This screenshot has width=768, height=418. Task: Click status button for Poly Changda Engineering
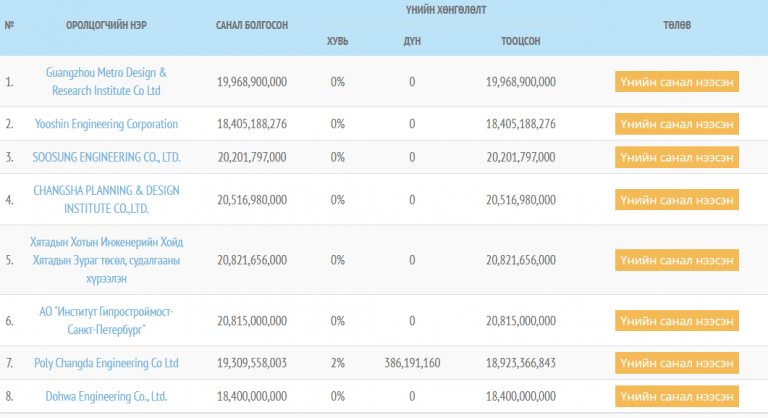click(677, 362)
